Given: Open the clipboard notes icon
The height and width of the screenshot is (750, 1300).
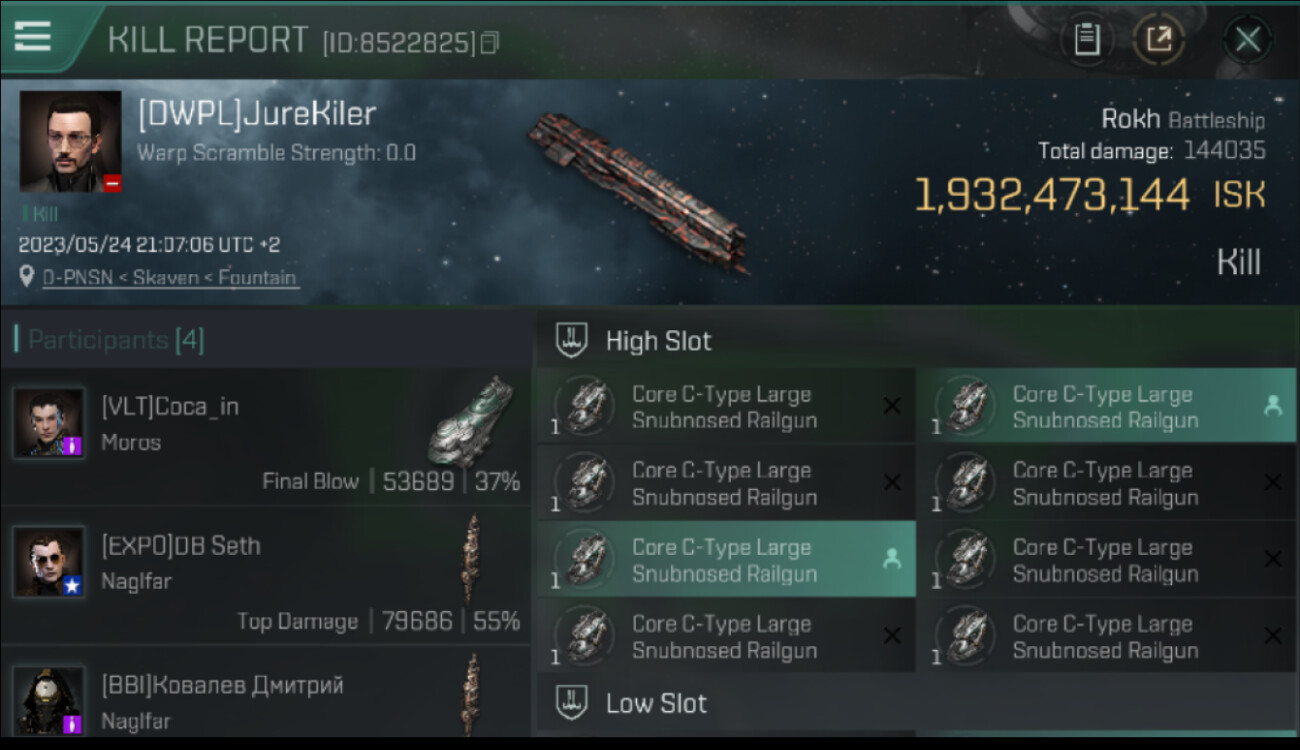Looking at the screenshot, I should pyautogui.click(x=1087, y=40).
